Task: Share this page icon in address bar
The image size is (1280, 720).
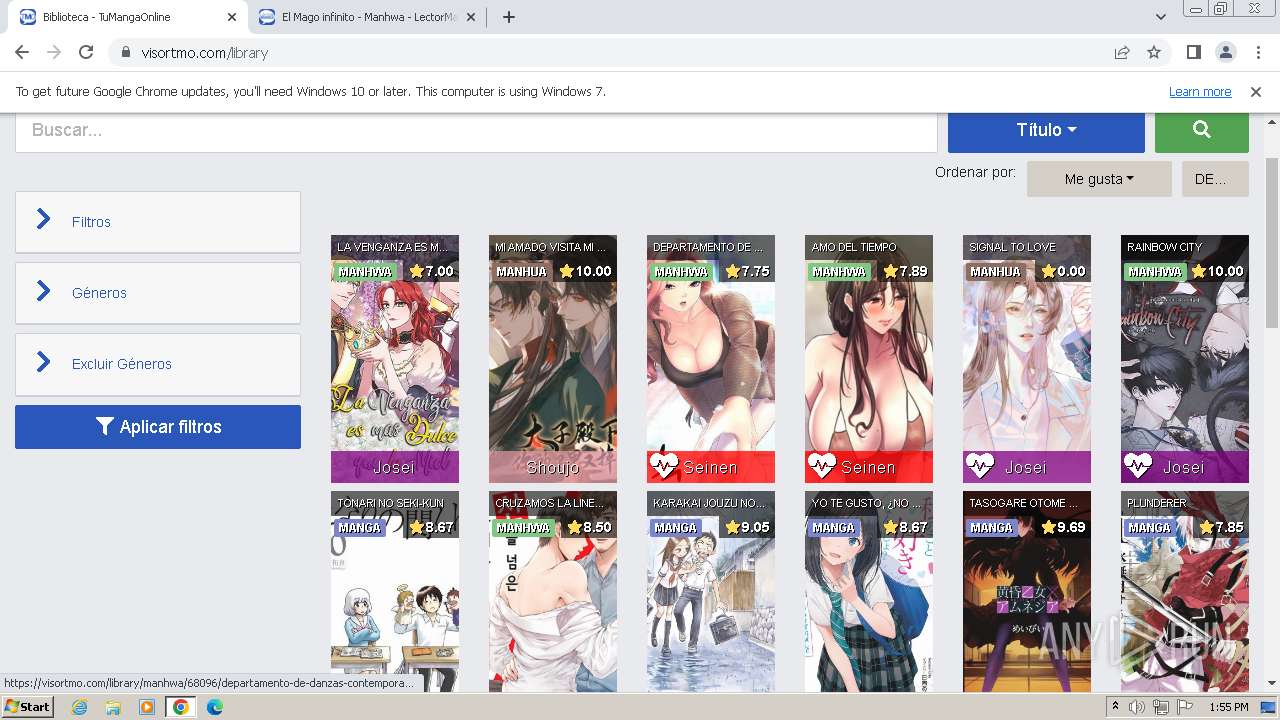Action: (x=1122, y=53)
